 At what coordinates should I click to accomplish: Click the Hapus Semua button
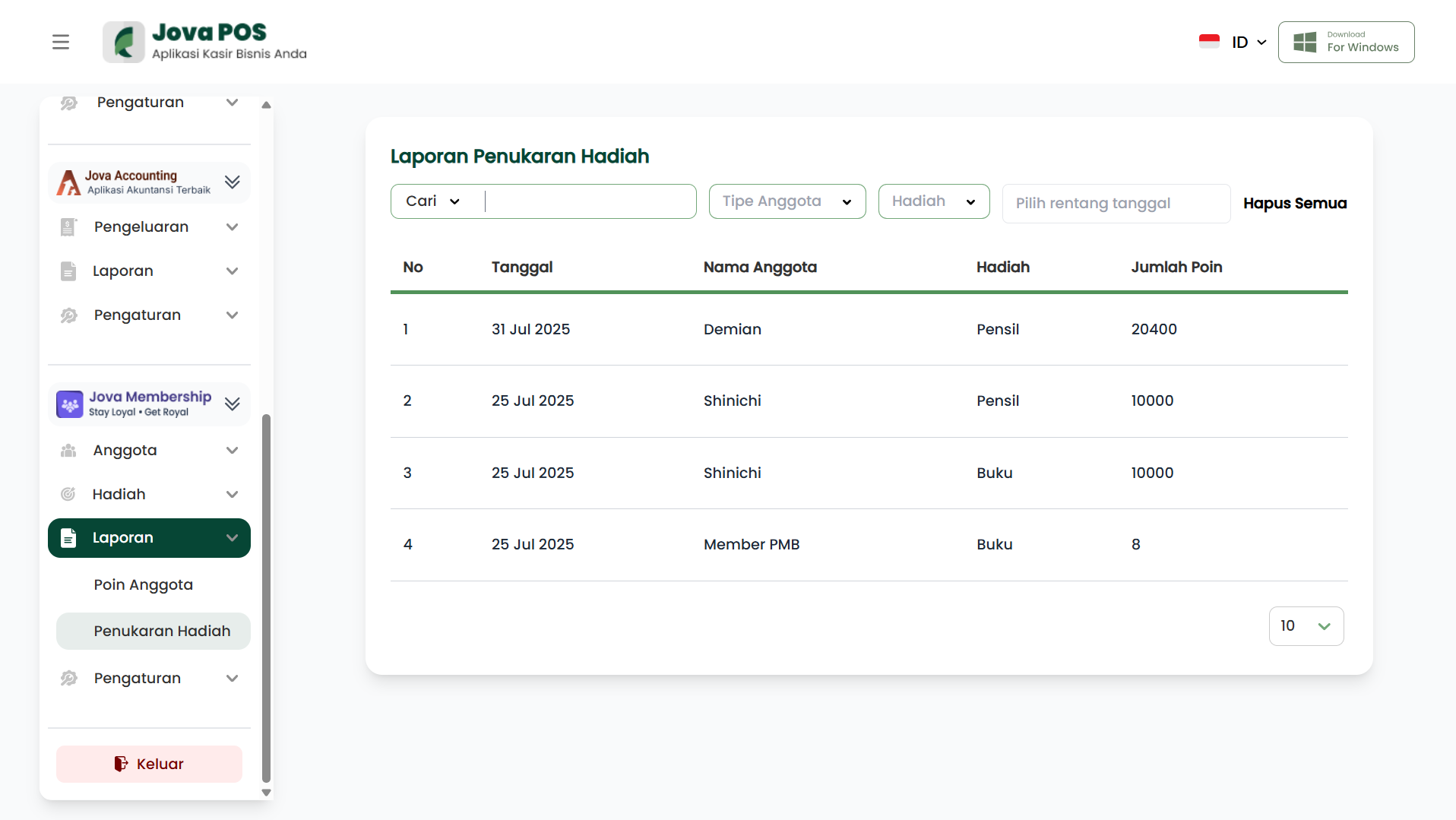pos(1294,204)
